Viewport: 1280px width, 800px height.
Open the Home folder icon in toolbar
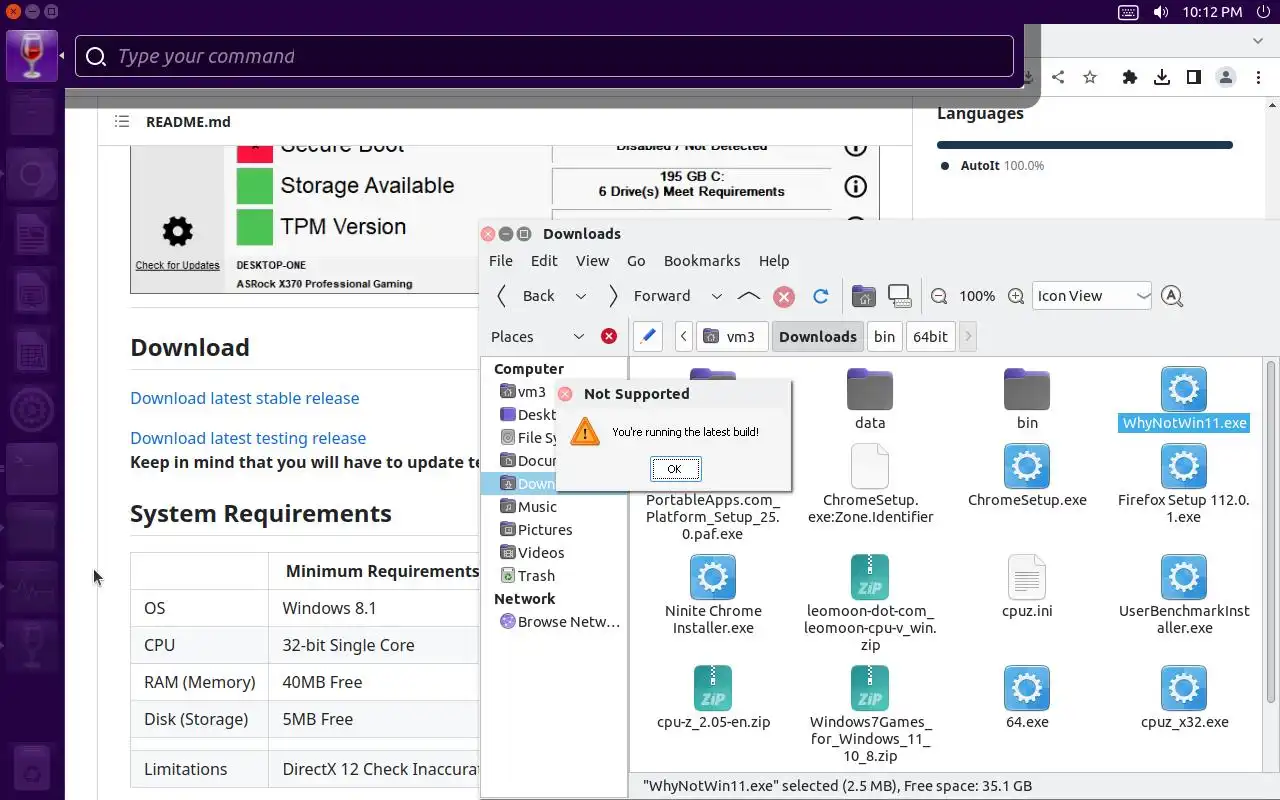point(863,296)
